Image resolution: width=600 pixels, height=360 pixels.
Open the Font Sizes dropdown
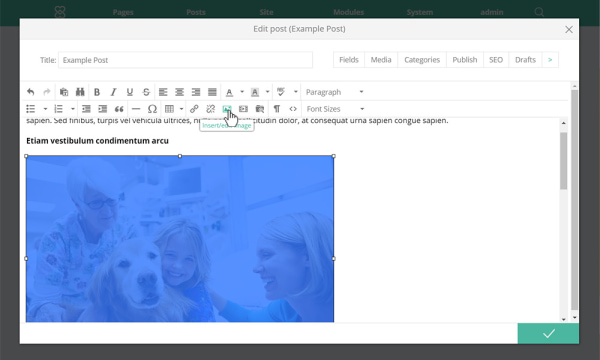click(x=335, y=109)
